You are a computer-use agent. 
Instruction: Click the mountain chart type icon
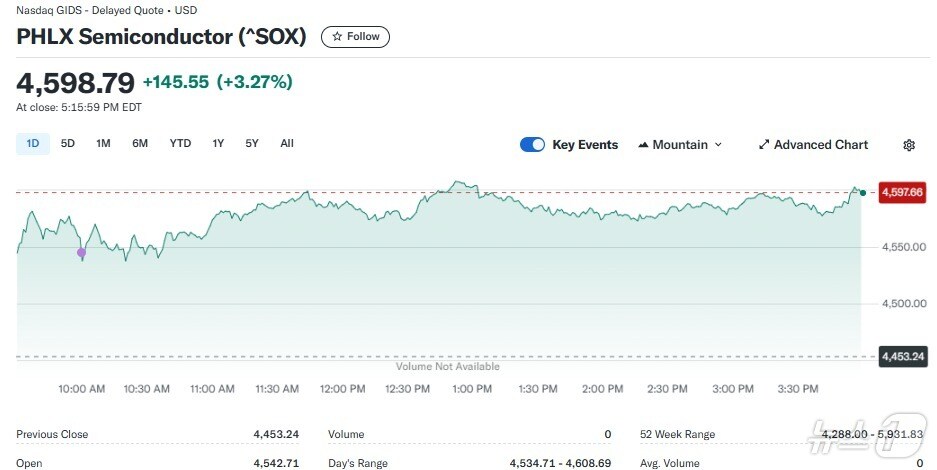tap(643, 145)
